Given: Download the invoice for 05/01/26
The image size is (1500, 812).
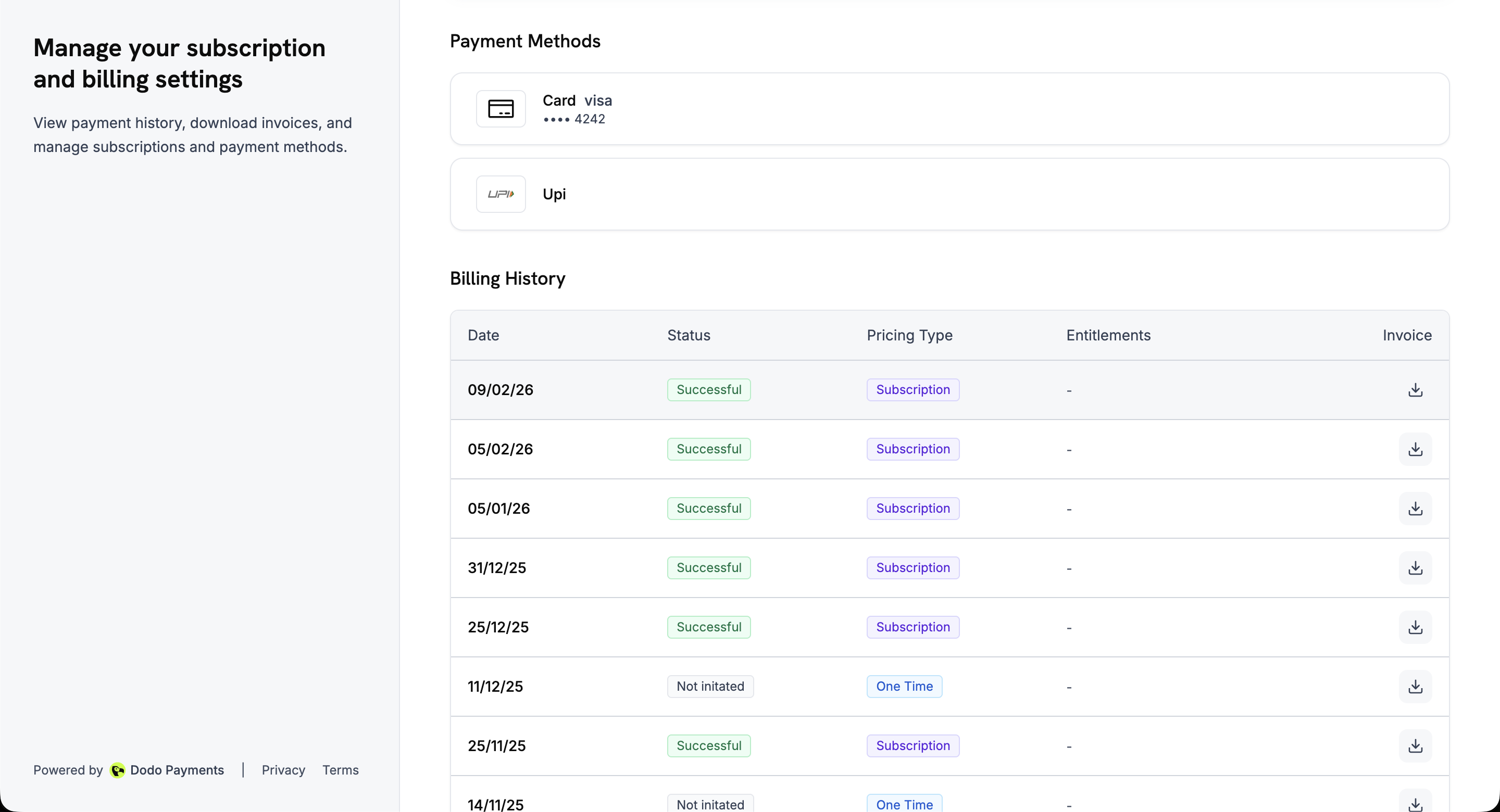Looking at the screenshot, I should click(1415, 508).
